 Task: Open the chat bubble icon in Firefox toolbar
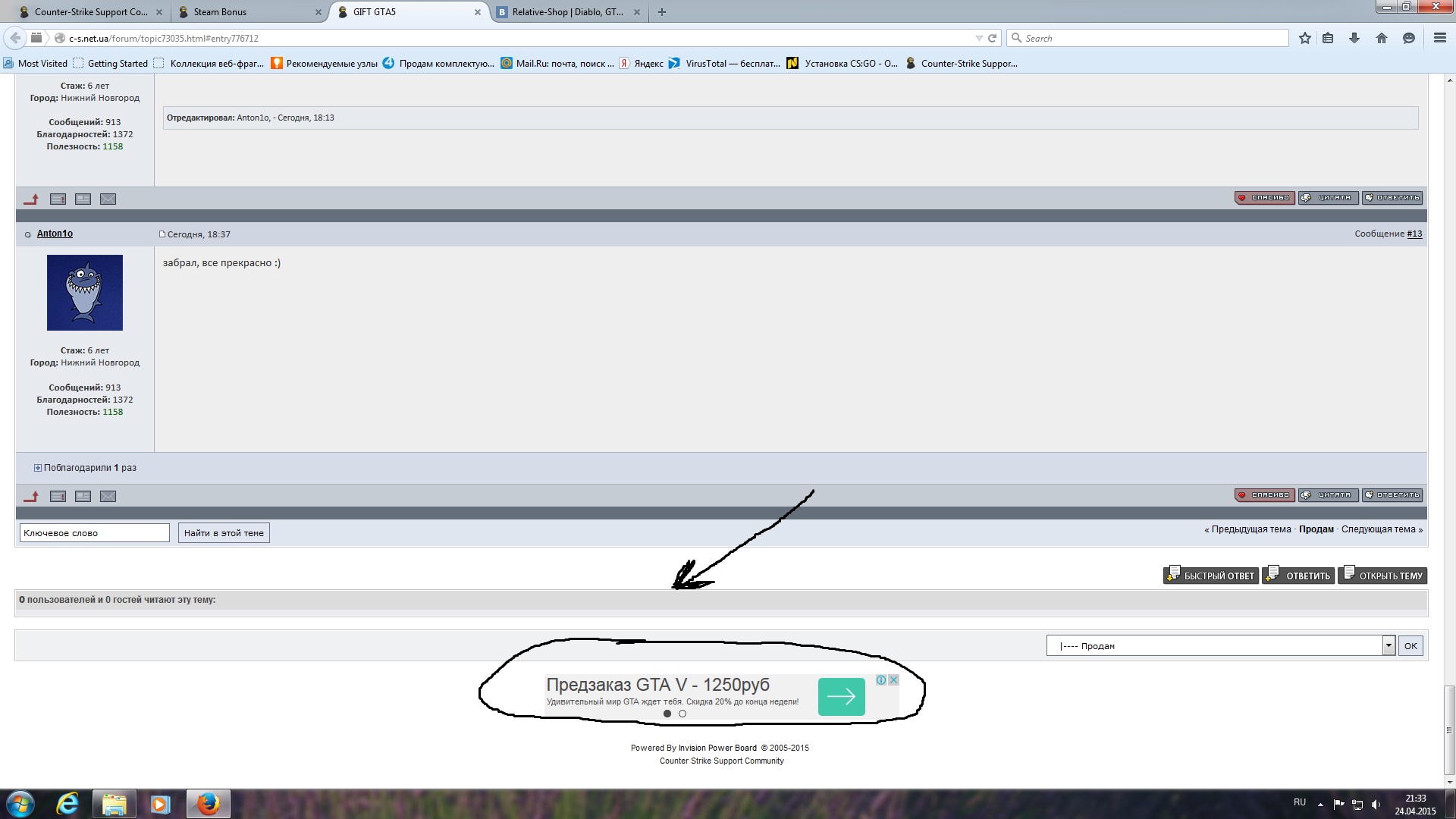click(1409, 38)
